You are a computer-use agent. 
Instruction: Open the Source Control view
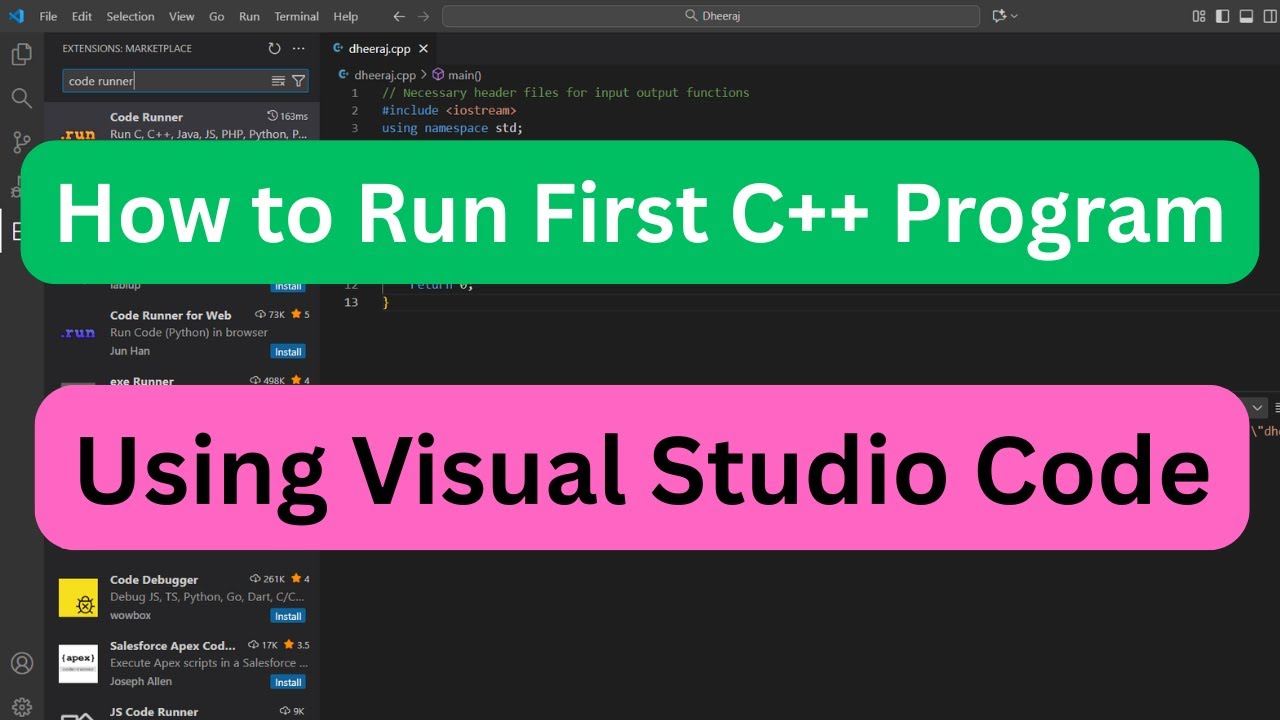[x=21, y=142]
